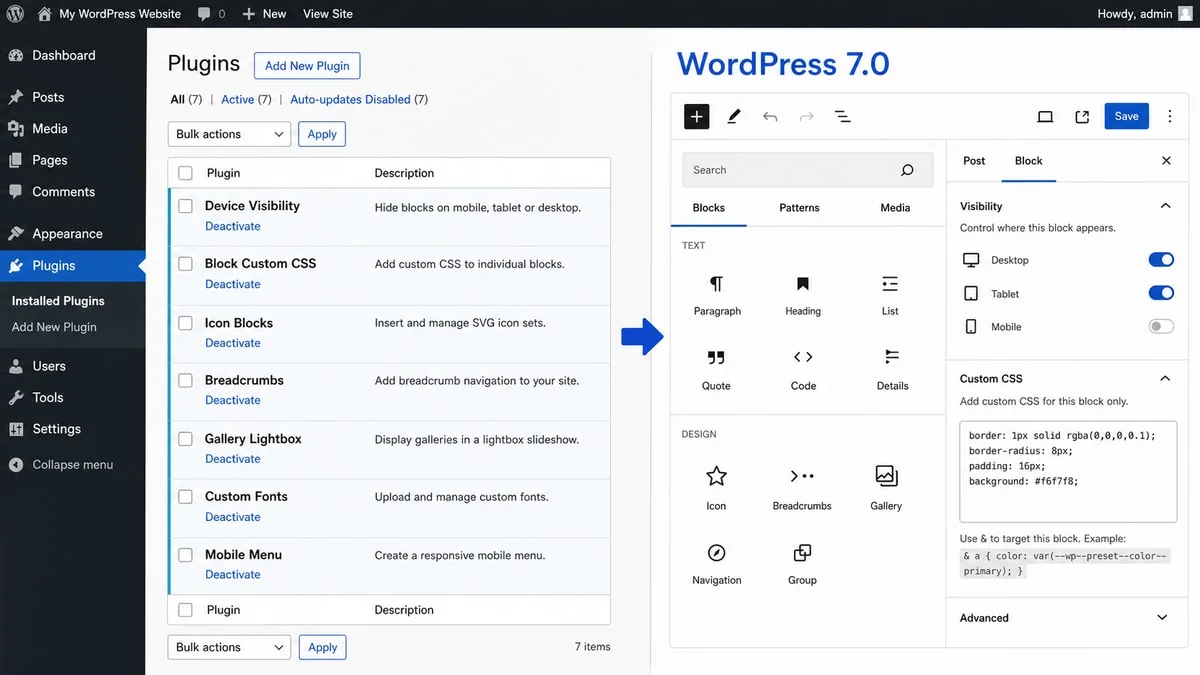The width and height of the screenshot is (1200, 675).
Task: Check the Gallery Lightbox plugin checkbox
Action: point(185,439)
